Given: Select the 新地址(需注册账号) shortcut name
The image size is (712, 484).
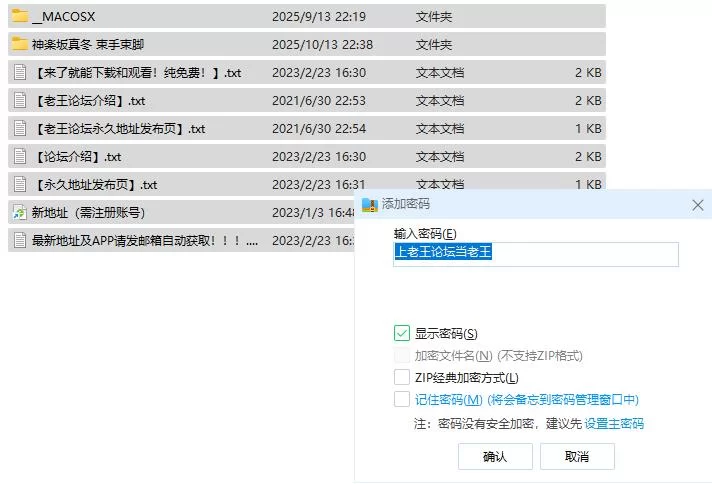Looking at the screenshot, I should 88,212.
